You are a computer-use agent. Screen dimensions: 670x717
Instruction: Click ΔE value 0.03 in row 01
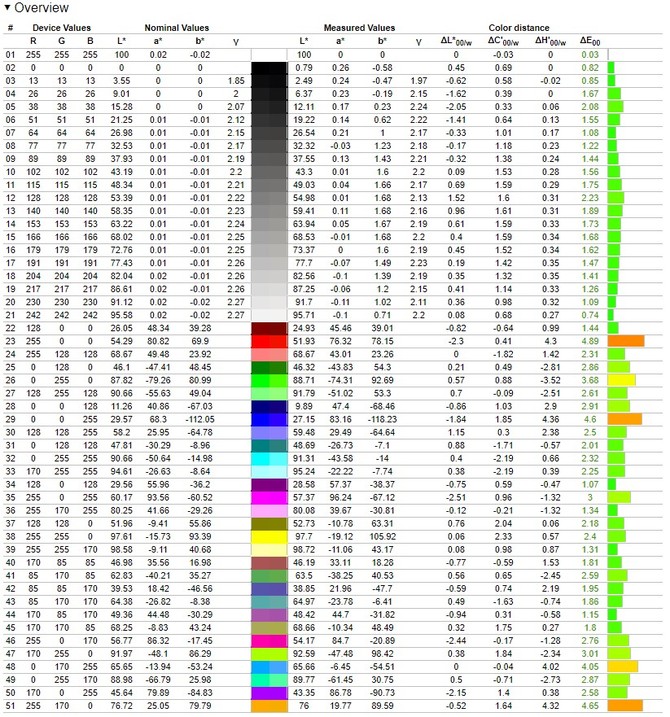click(590, 55)
